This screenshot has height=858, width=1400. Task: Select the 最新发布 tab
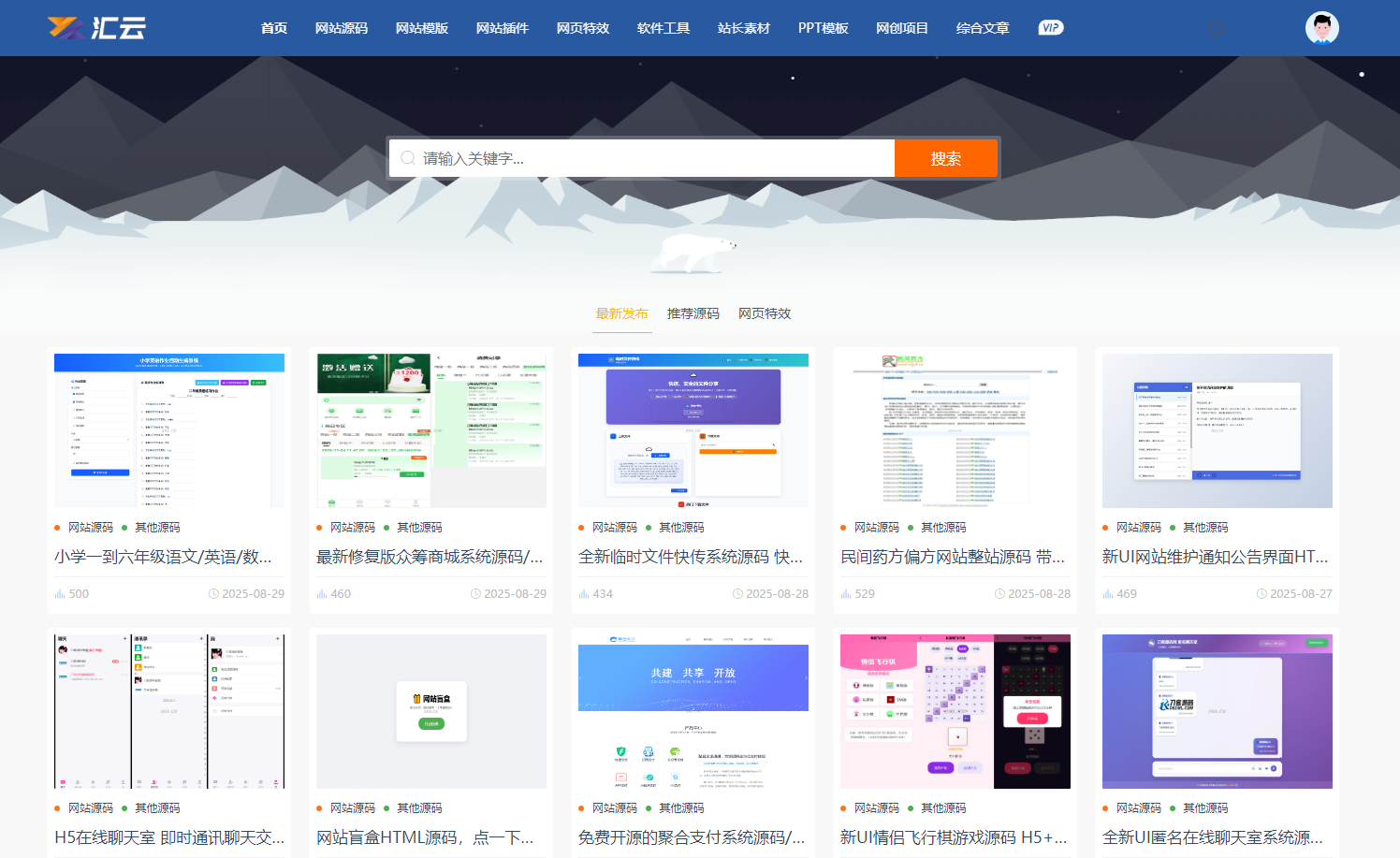point(621,313)
